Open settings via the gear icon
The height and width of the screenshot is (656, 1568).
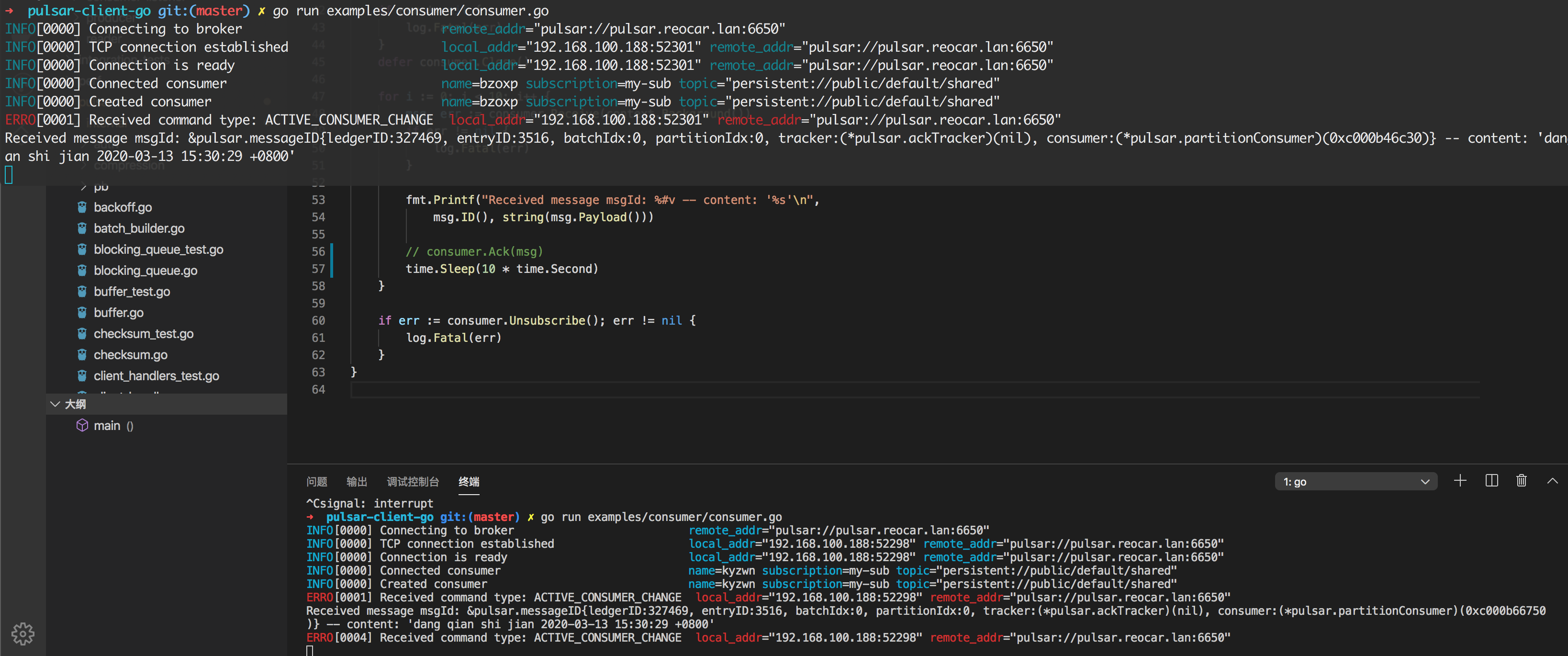[22, 633]
